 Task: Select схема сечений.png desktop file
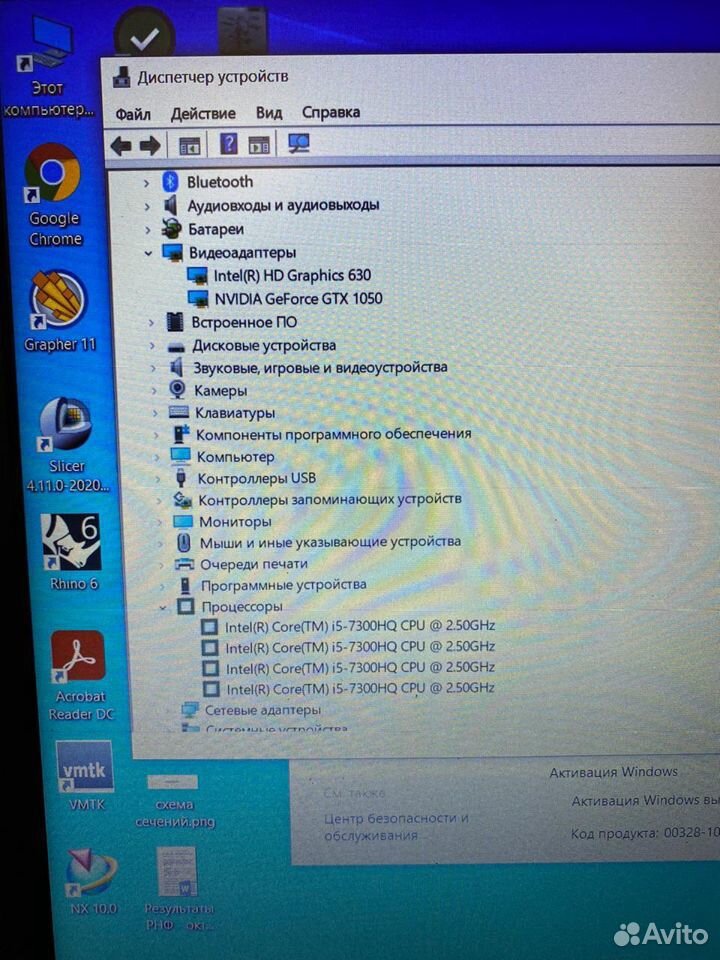pyautogui.click(x=174, y=801)
